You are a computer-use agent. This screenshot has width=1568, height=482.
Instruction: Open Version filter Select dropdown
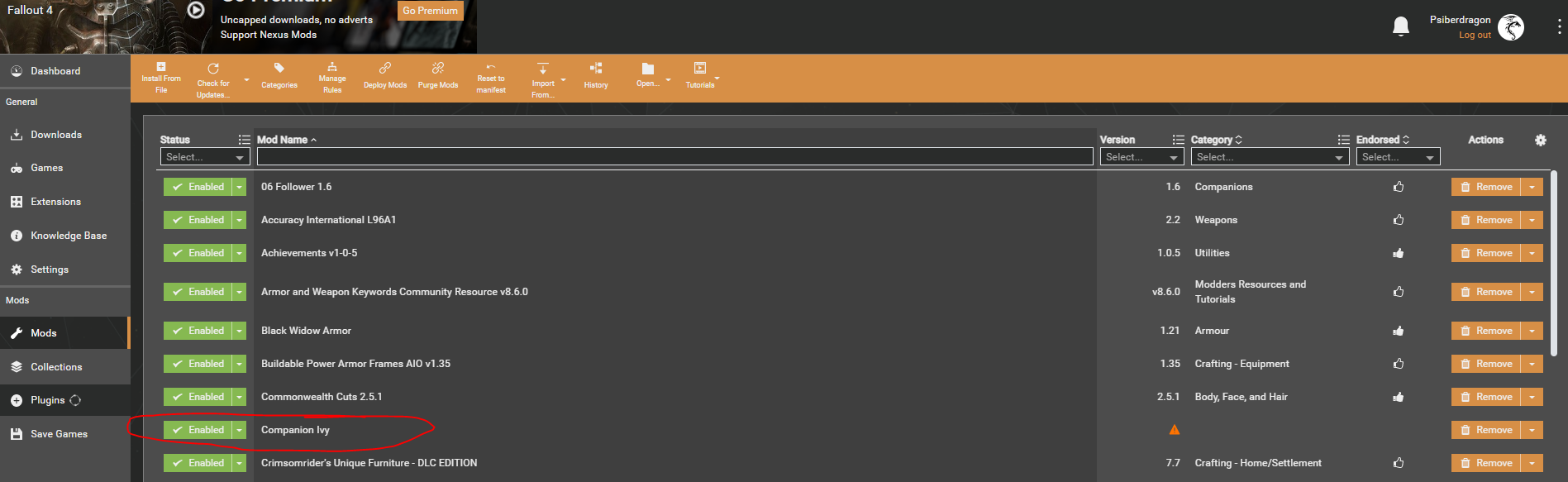pyautogui.click(x=1141, y=157)
